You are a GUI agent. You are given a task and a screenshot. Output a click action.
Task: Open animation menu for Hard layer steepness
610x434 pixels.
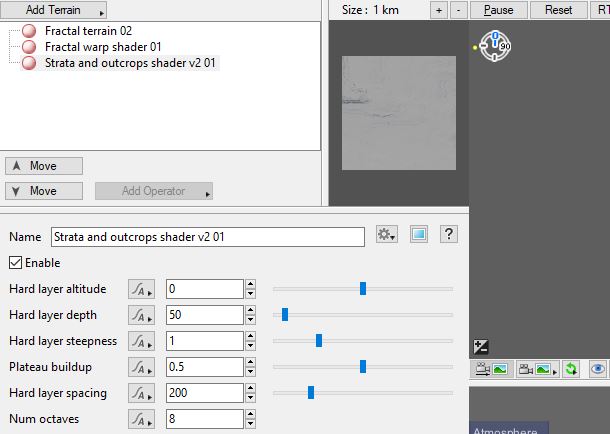pyautogui.click(x=141, y=341)
